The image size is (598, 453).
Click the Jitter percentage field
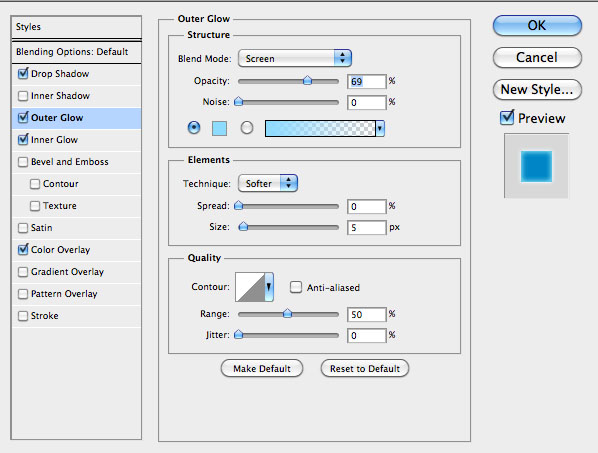(367, 336)
